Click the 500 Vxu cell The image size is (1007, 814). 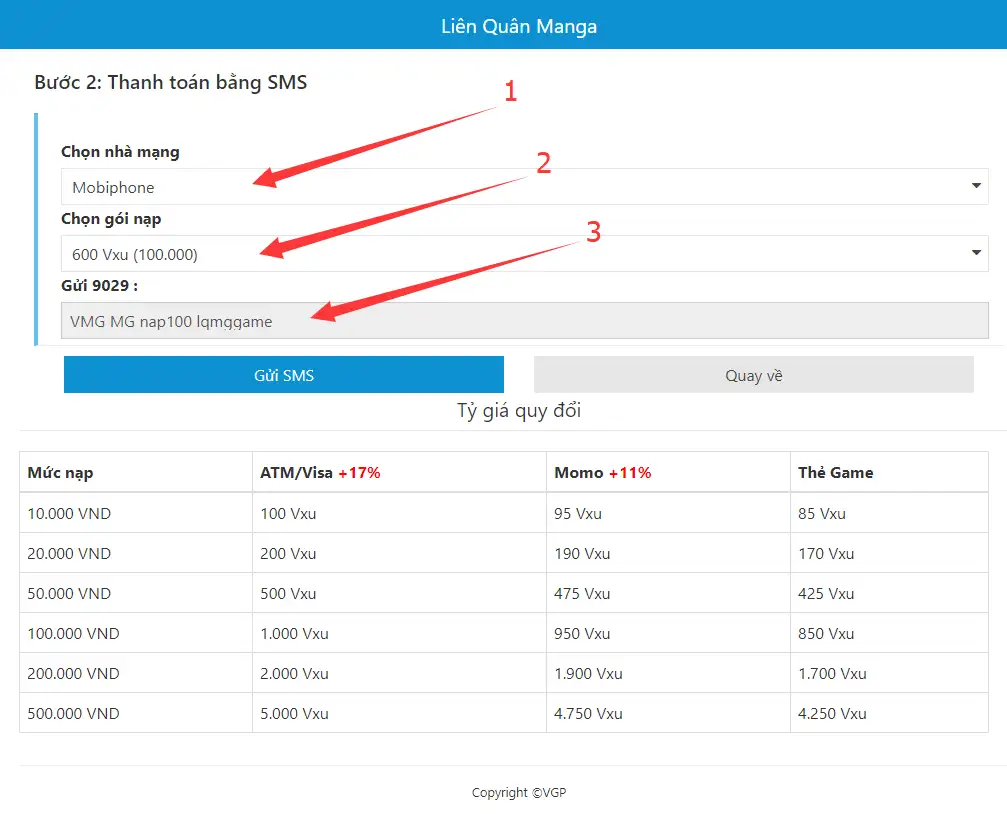click(x=399, y=593)
